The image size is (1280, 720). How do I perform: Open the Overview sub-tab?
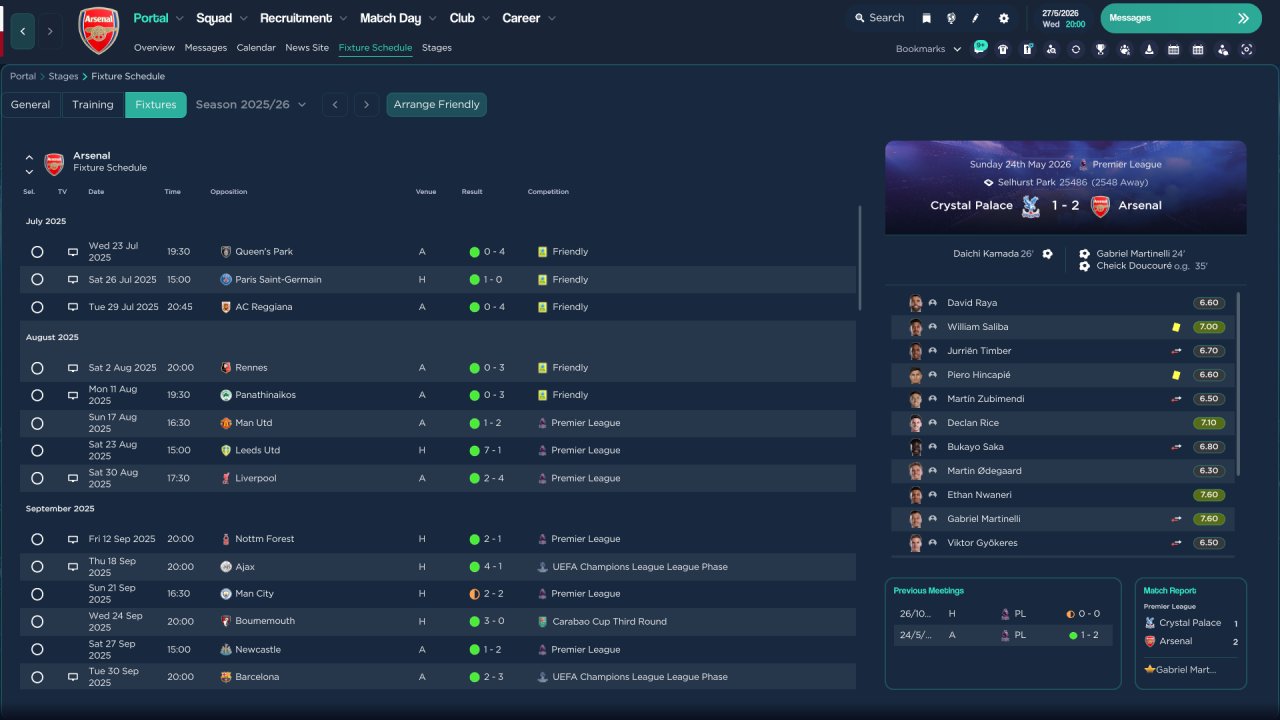tap(154, 48)
